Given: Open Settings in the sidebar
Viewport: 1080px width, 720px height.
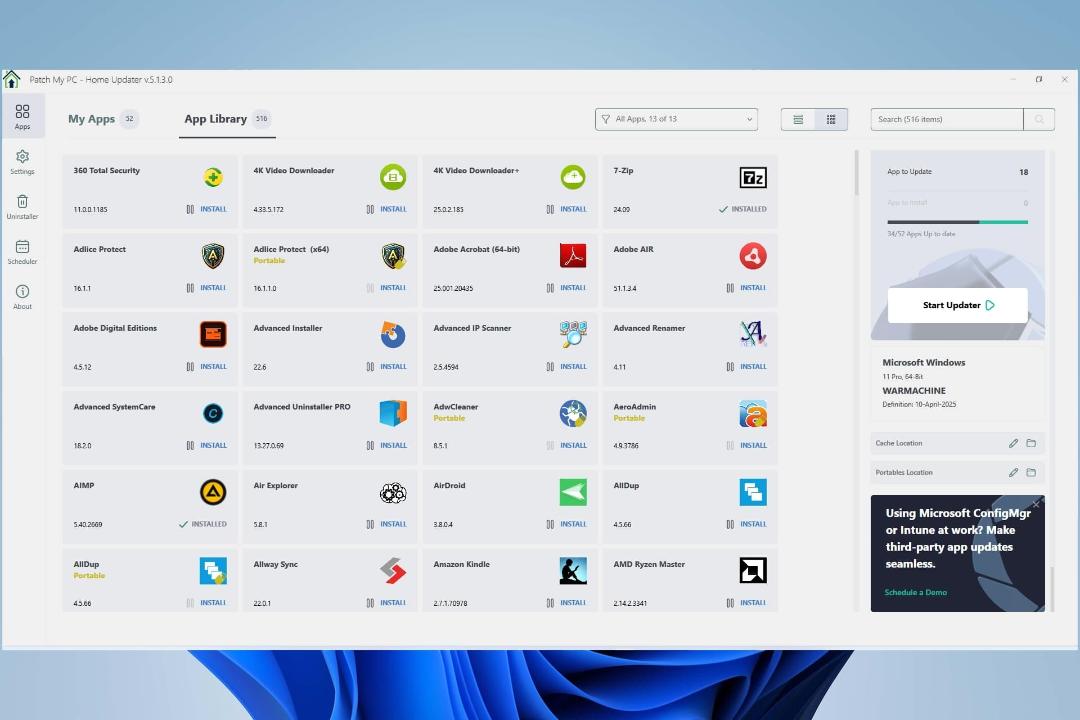Looking at the screenshot, I should pos(22,162).
